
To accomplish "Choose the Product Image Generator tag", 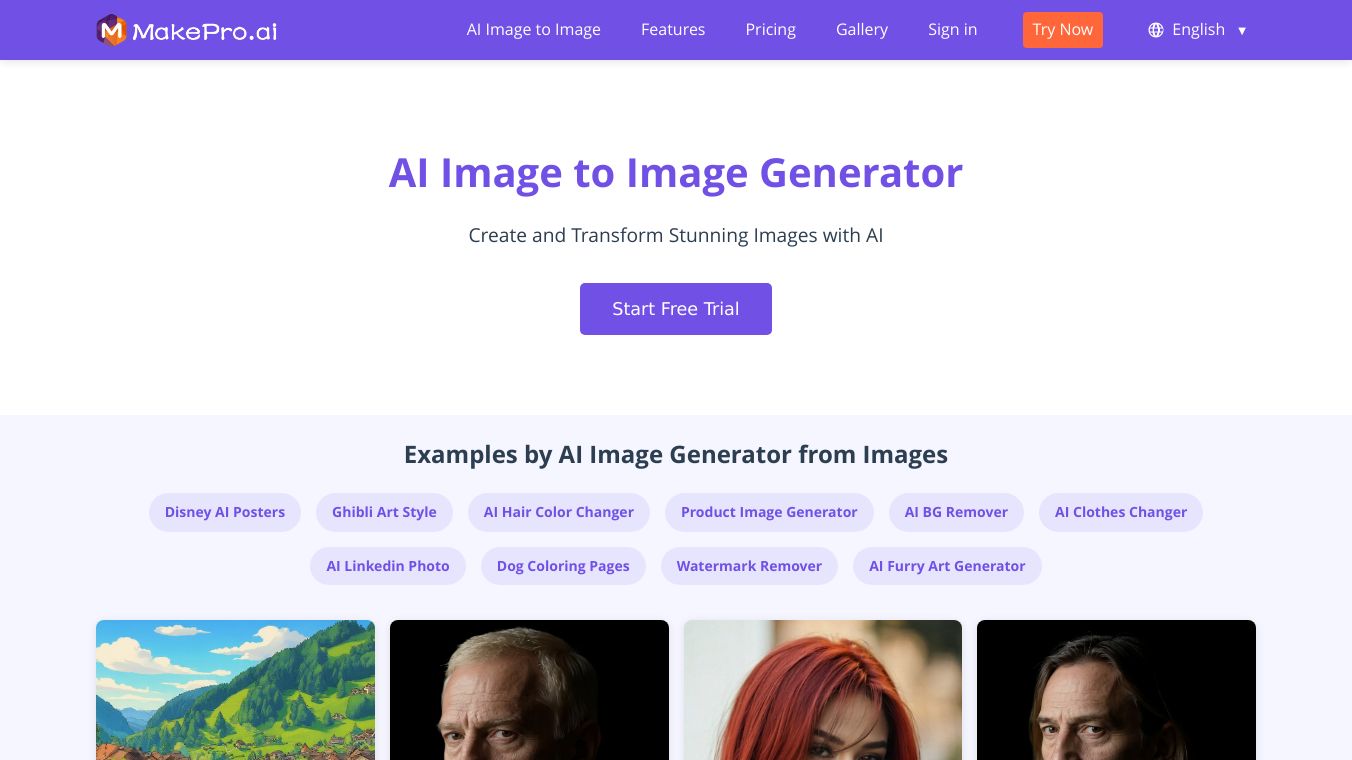I will point(769,512).
